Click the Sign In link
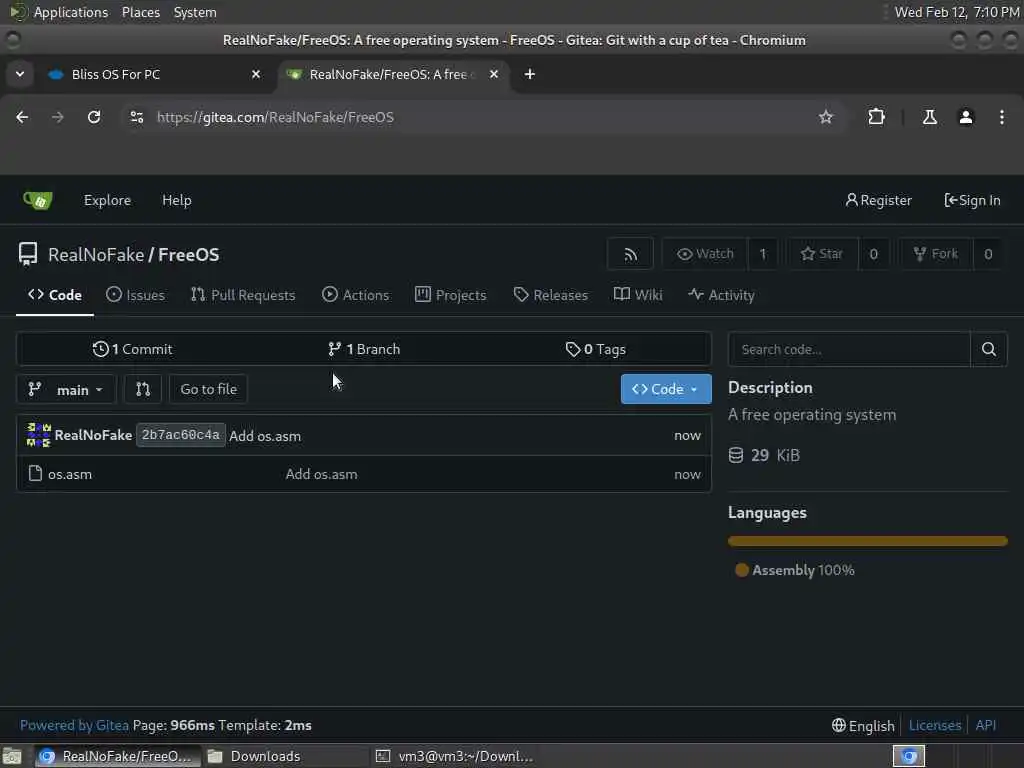Image resolution: width=1024 pixels, height=768 pixels. pos(972,200)
